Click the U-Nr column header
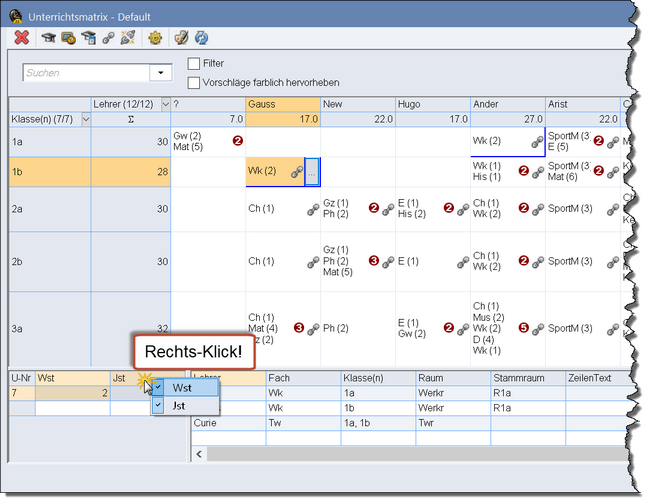The height and width of the screenshot is (502, 652). pyautogui.click(x=22, y=378)
